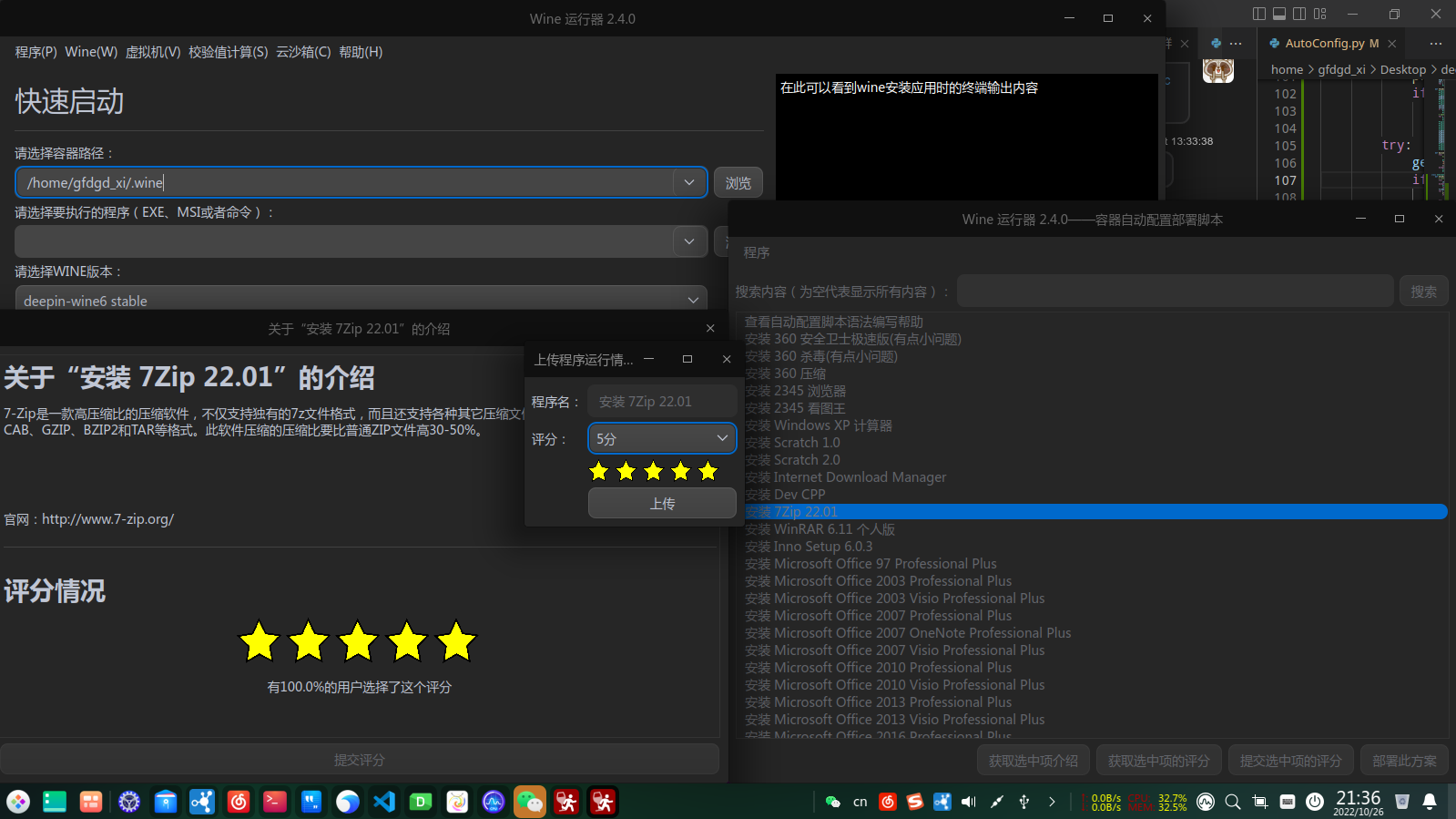Click the 获取选中项介绍 button
The image size is (1456, 819).
(1033, 760)
